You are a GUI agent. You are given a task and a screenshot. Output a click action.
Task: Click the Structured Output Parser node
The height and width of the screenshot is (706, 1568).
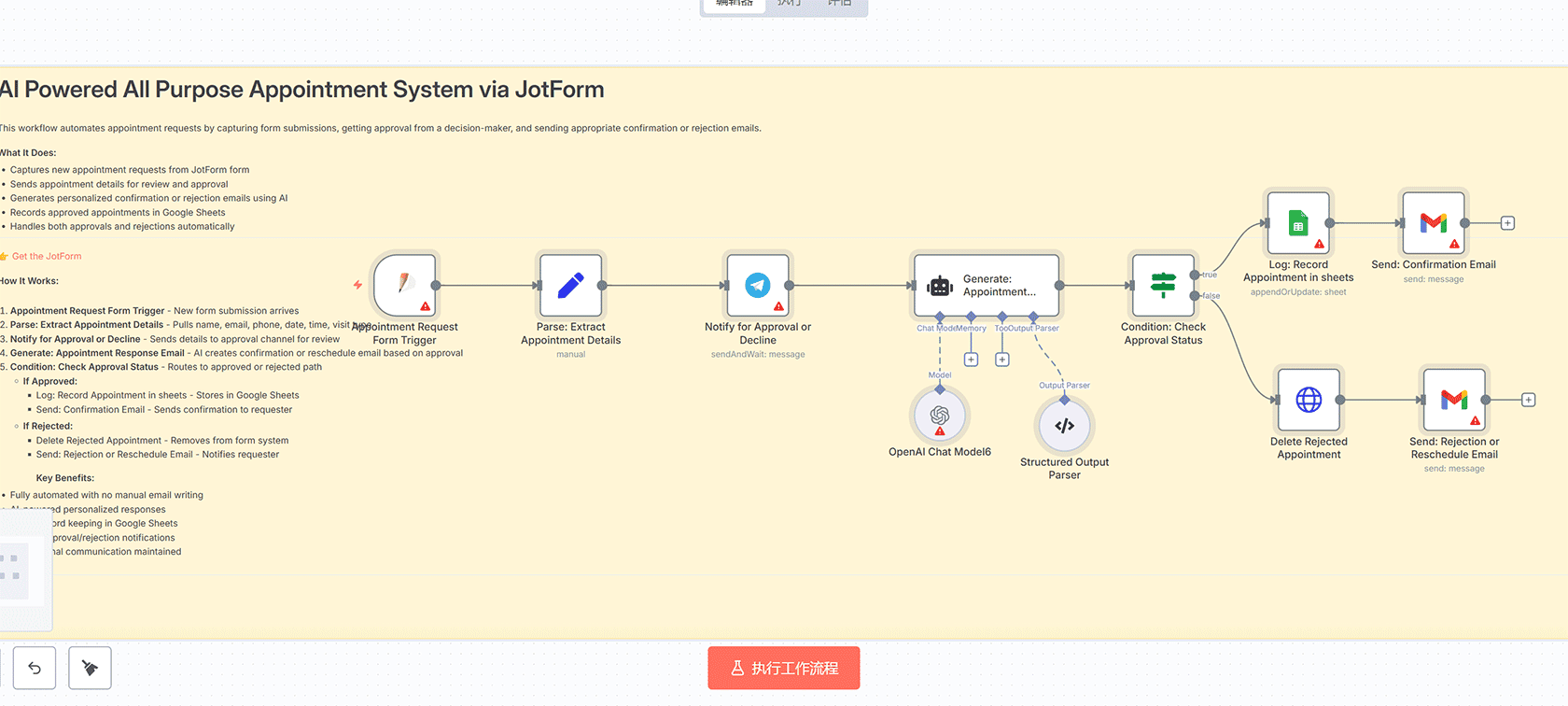1064,426
